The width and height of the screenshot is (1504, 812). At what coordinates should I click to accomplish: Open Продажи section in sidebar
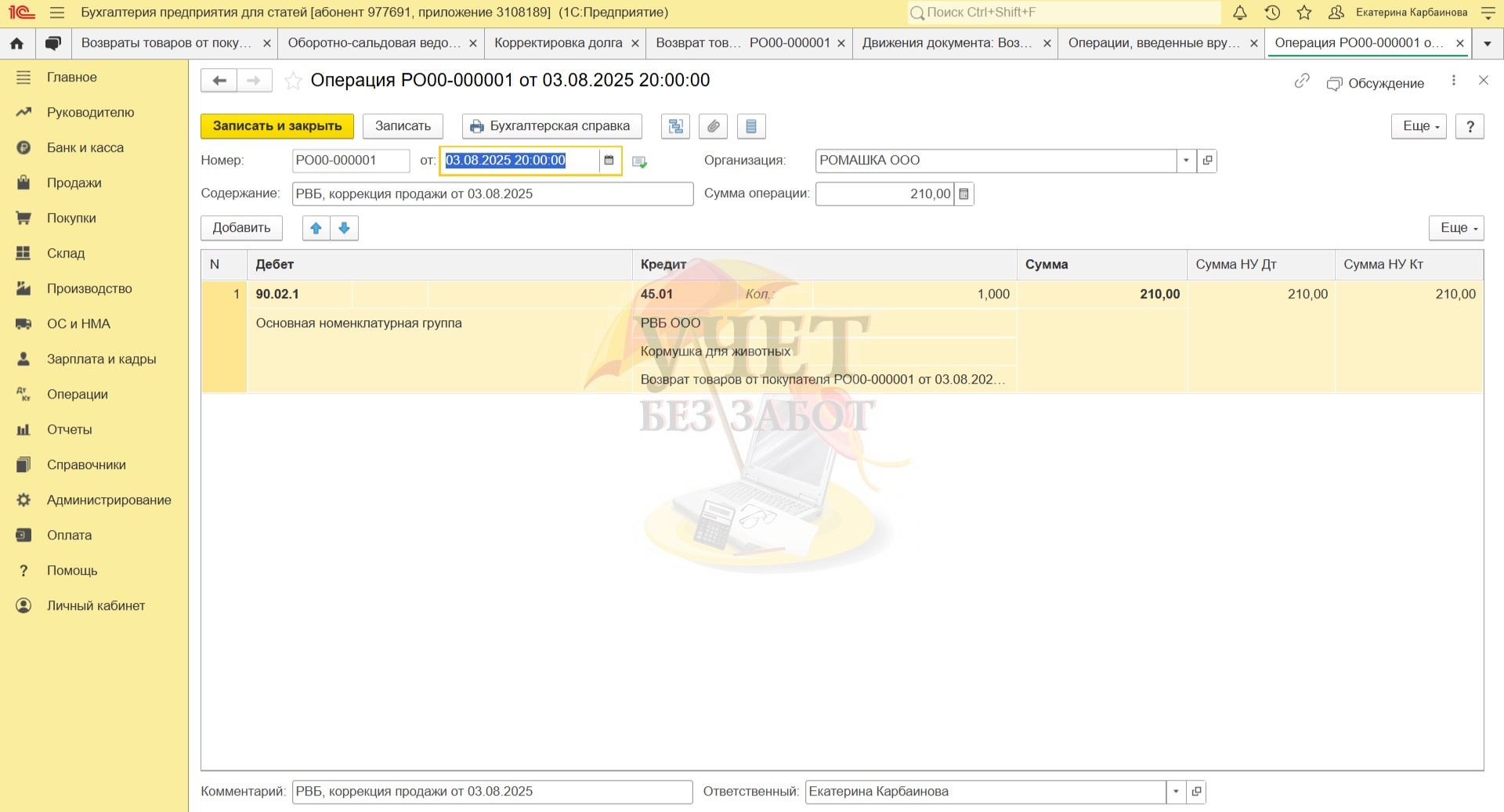pyautogui.click(x=74, y=183)
